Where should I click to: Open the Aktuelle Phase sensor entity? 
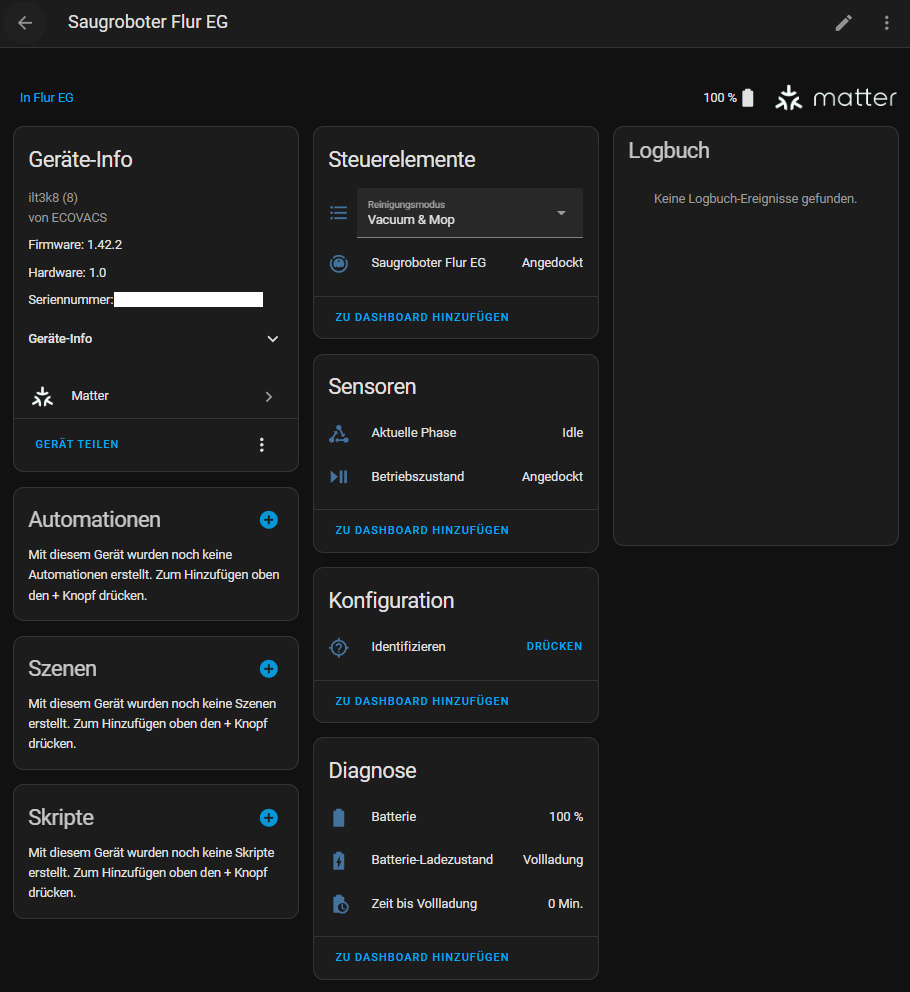click(456, 433)
